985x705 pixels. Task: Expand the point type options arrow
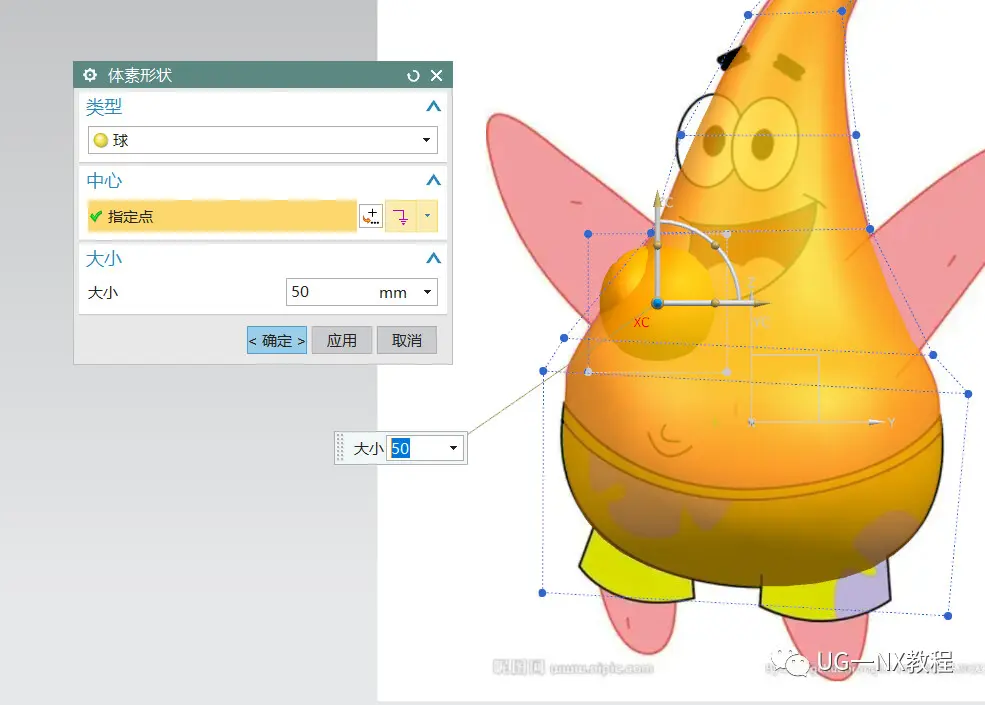point(428,216)
